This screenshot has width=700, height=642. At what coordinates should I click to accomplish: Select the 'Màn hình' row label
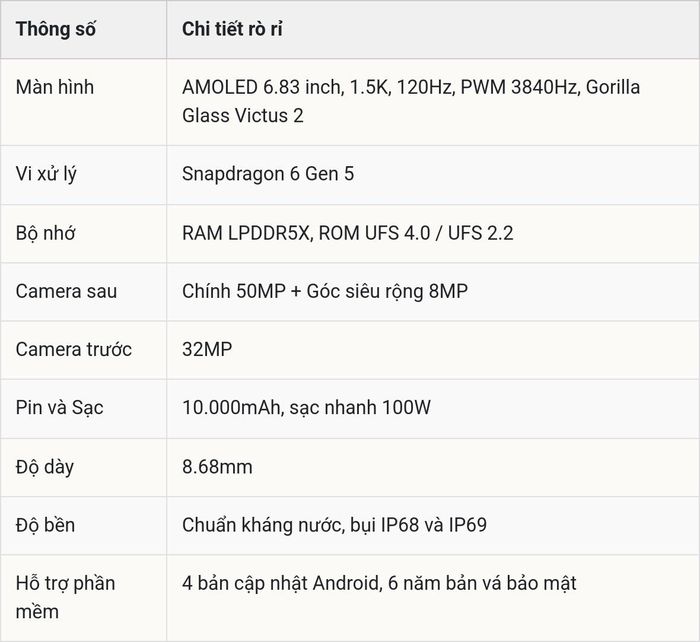(54, 87)
